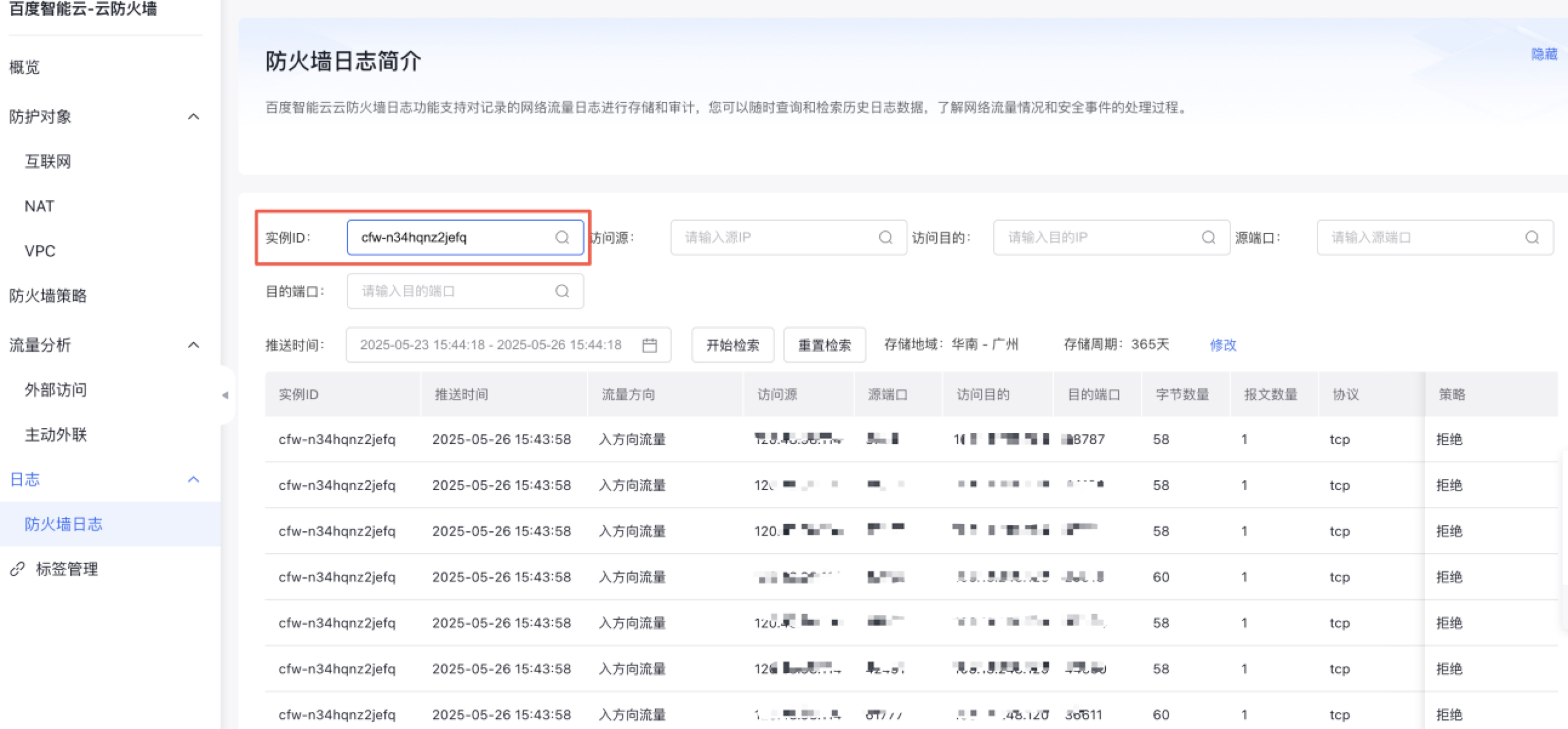Click search icon in 实例ID field
The height and width of the screenshot is (729, 1568).
pyautogui.click(x=562, y=237)
